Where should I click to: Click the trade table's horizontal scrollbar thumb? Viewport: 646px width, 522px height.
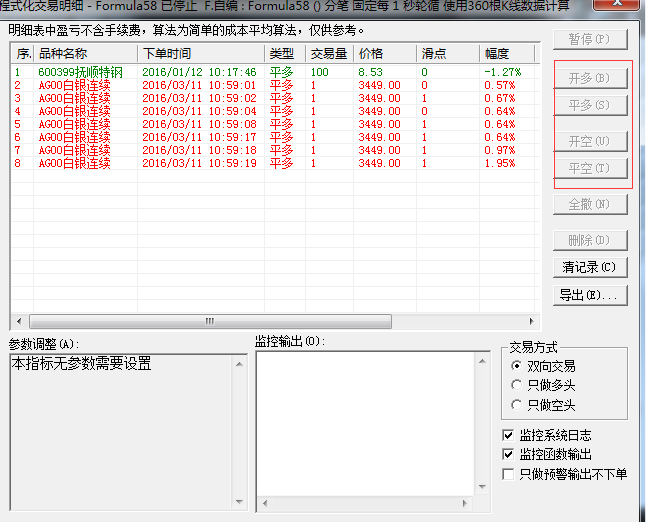pos(210,321)
